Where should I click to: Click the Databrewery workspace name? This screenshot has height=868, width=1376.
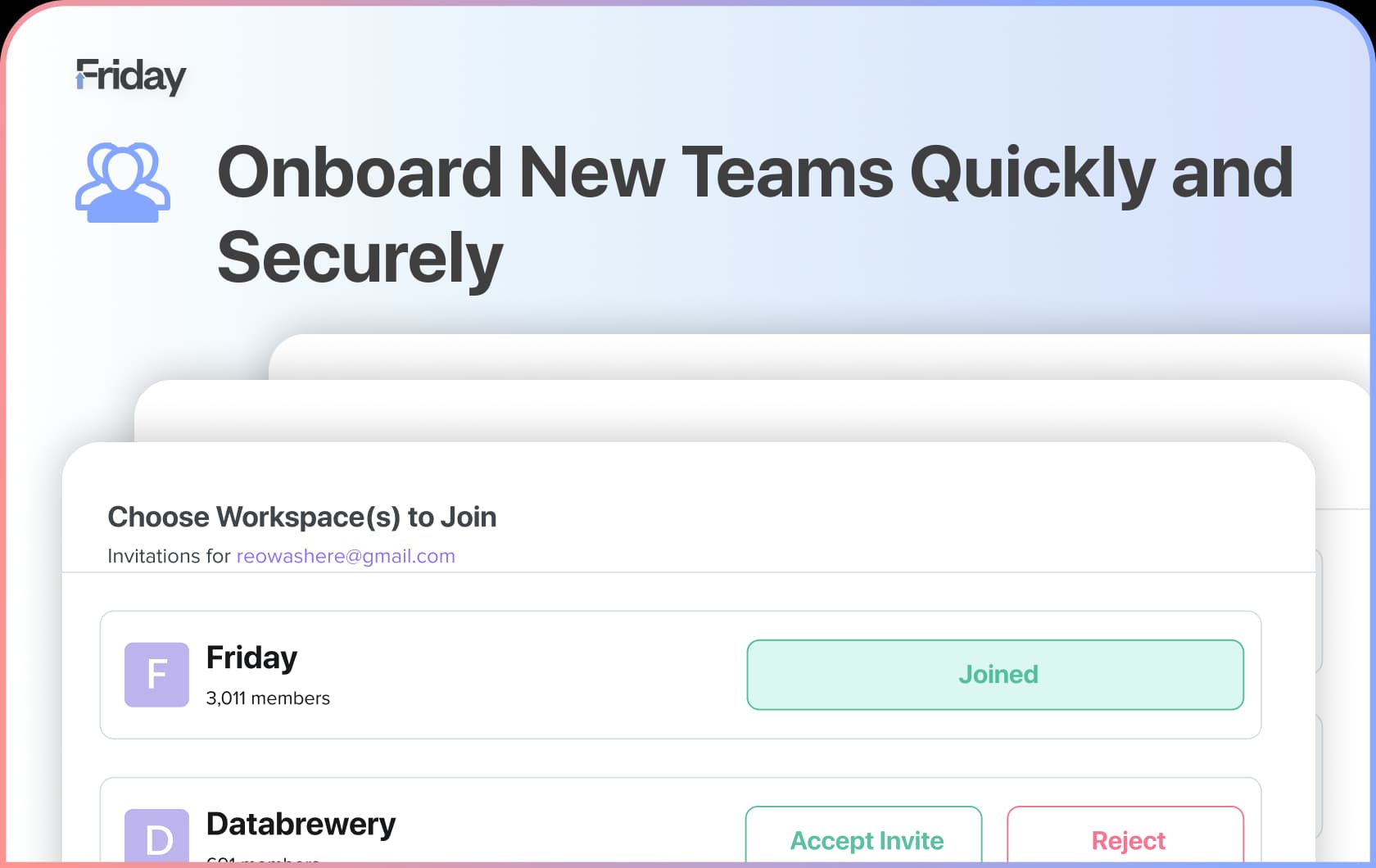[301, 824]
